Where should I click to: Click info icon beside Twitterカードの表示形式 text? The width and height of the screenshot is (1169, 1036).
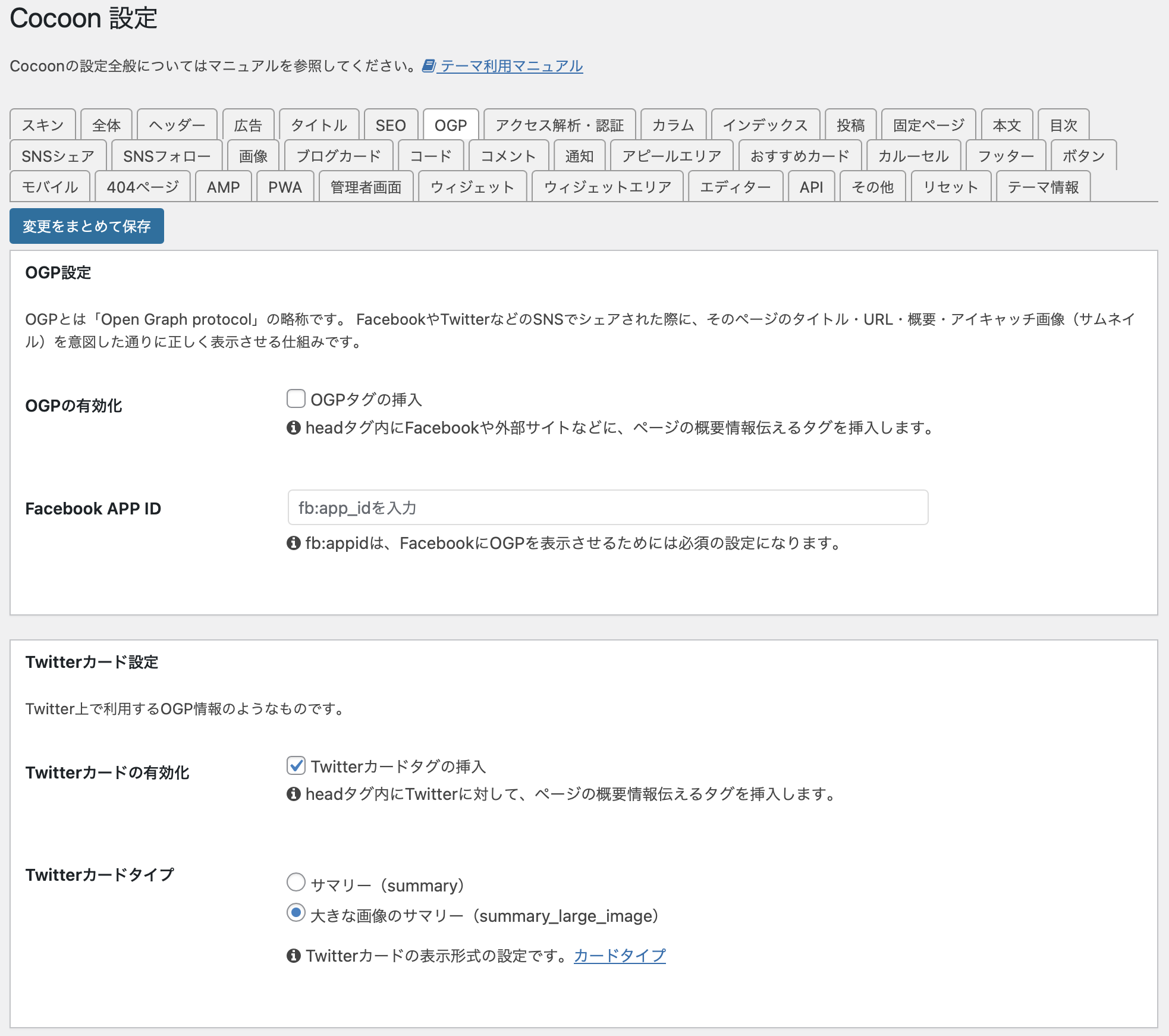[294, 956]
